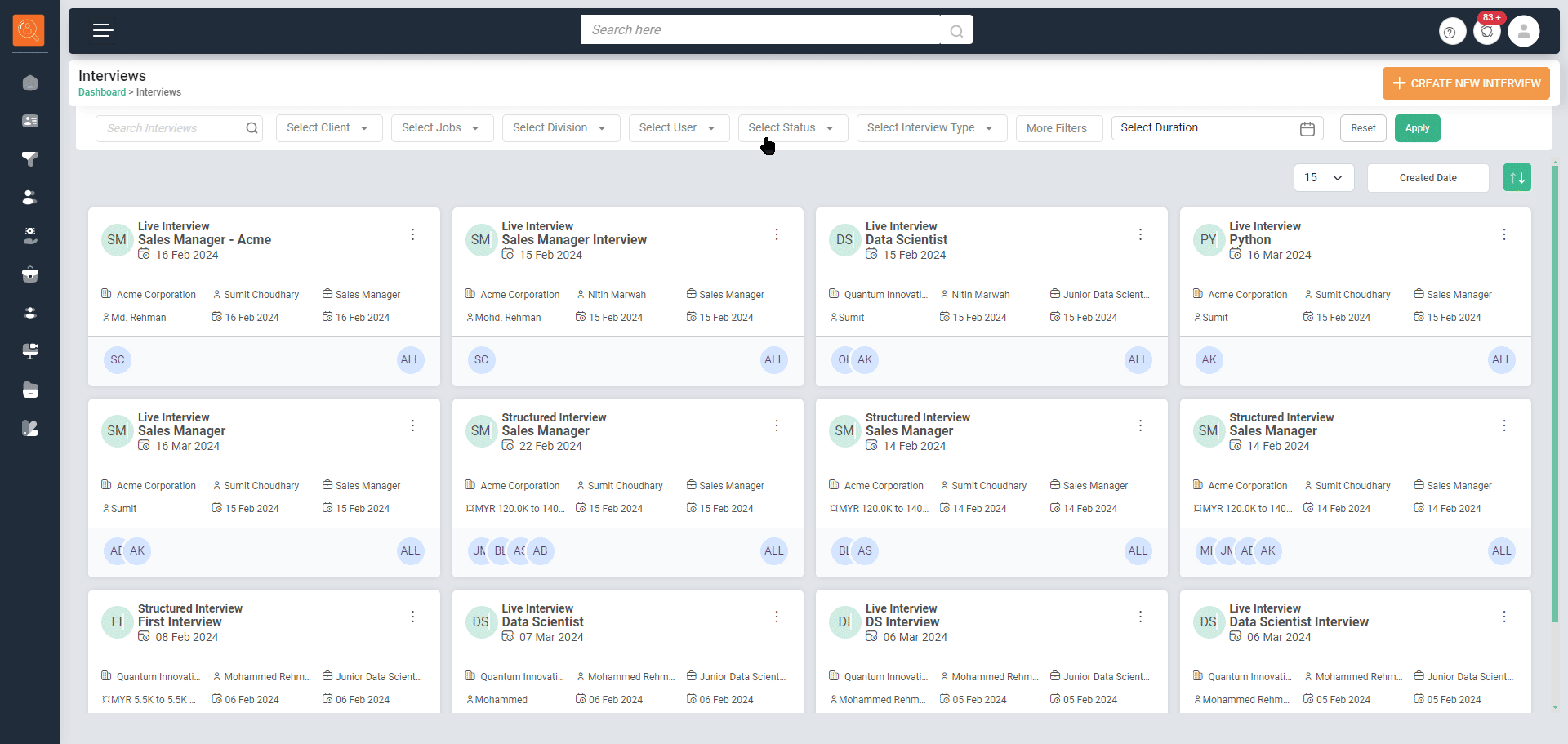The image size is (1568, 744).
Task: Open the folder icon in the sidebar
Action: pyautogui.click(x=30, y=390)
